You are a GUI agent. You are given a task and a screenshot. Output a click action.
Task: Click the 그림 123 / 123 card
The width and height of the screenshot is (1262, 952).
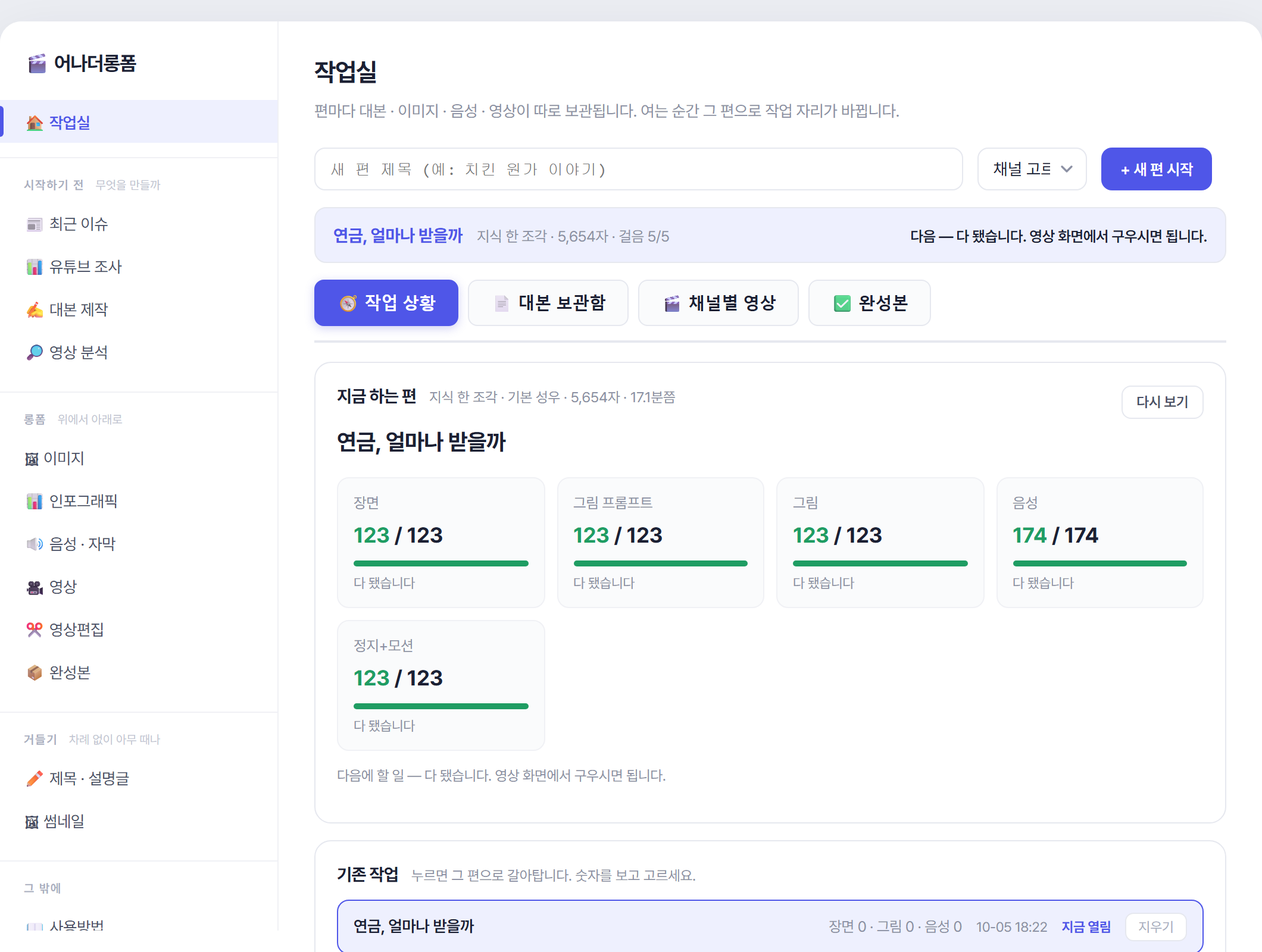click(x=880, y=543)
